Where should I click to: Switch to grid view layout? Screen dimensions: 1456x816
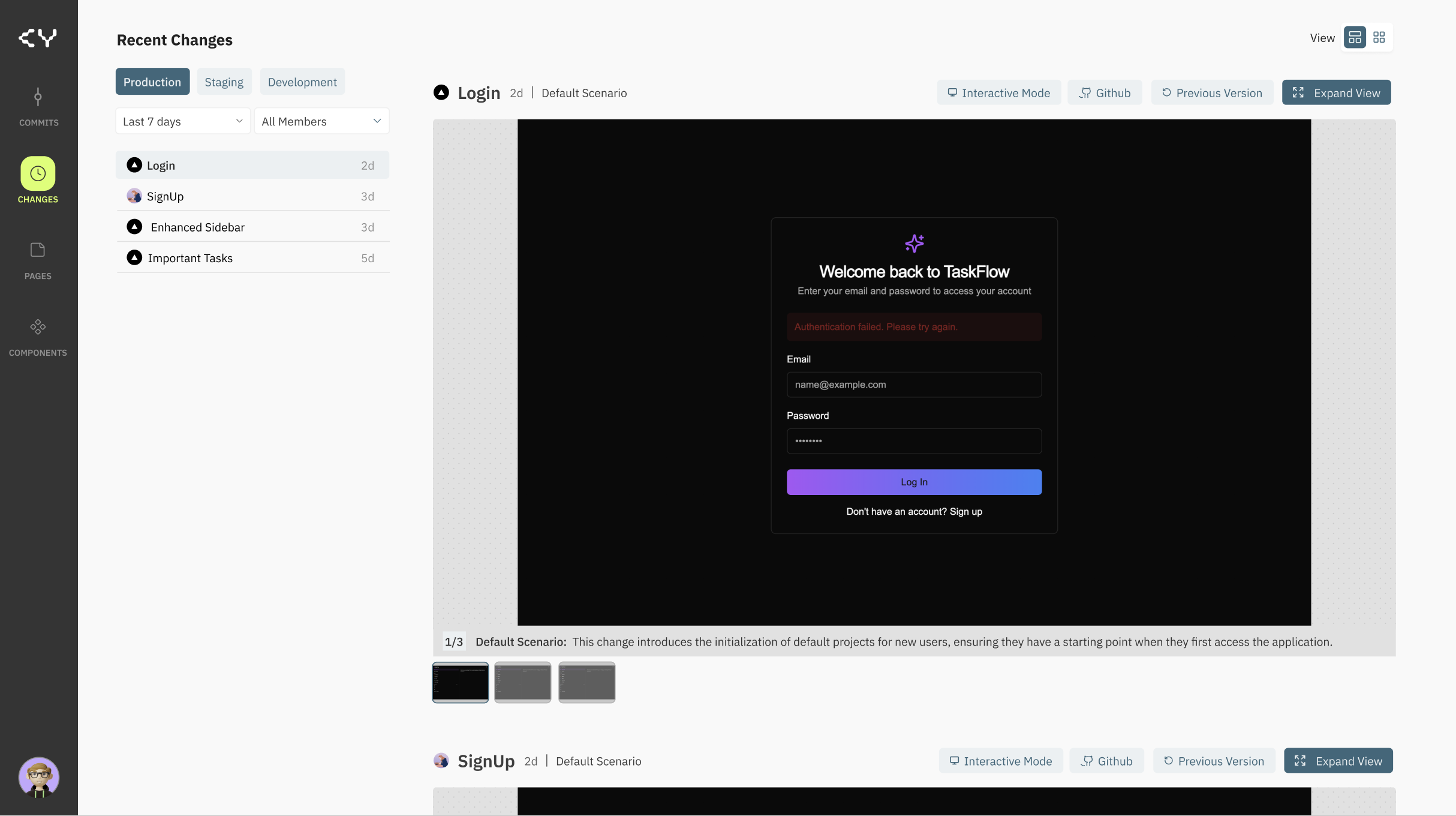pos(1379,37)
